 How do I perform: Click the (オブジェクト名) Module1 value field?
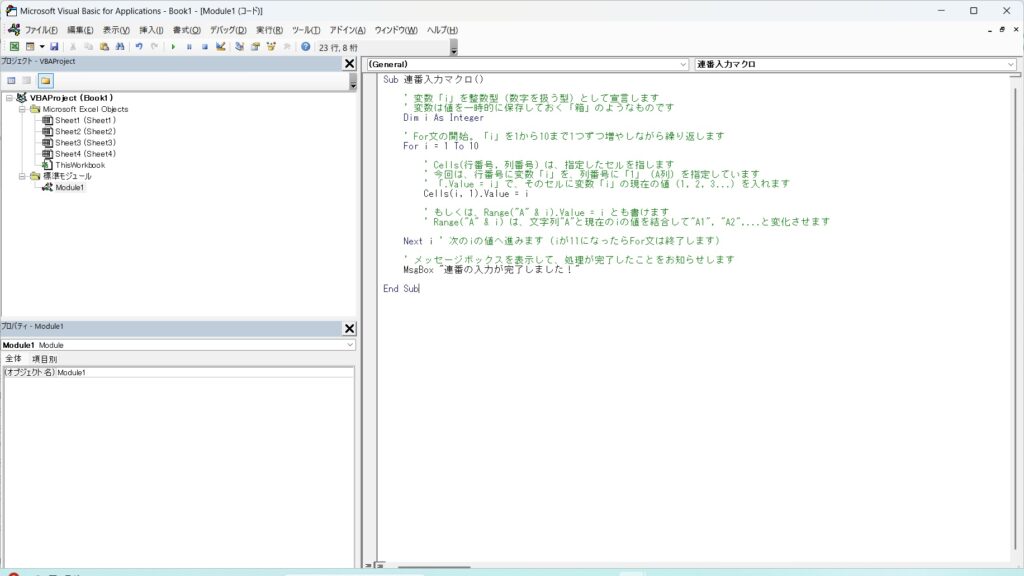tap(200, 372)
